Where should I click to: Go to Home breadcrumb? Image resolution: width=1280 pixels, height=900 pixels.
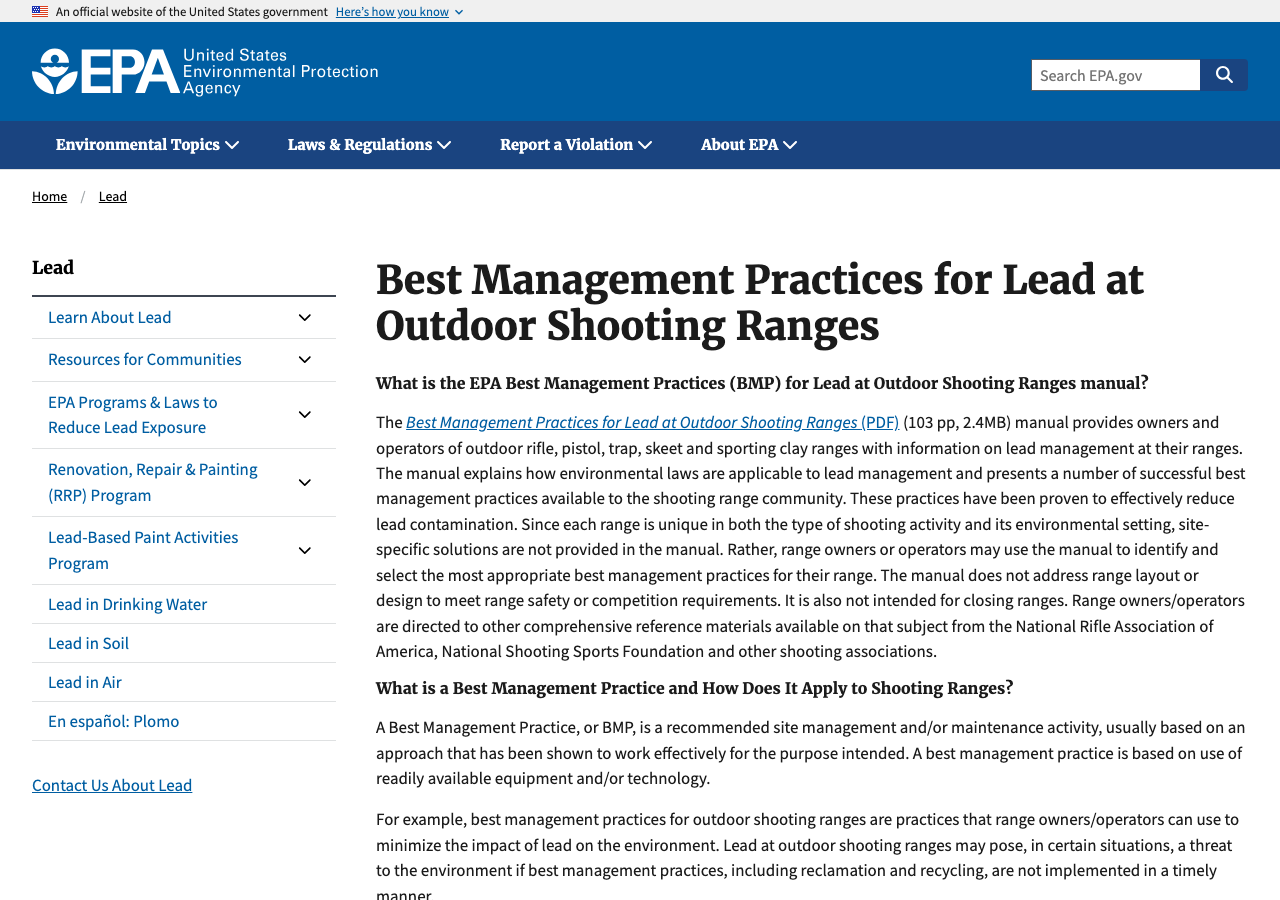(49, 196)
